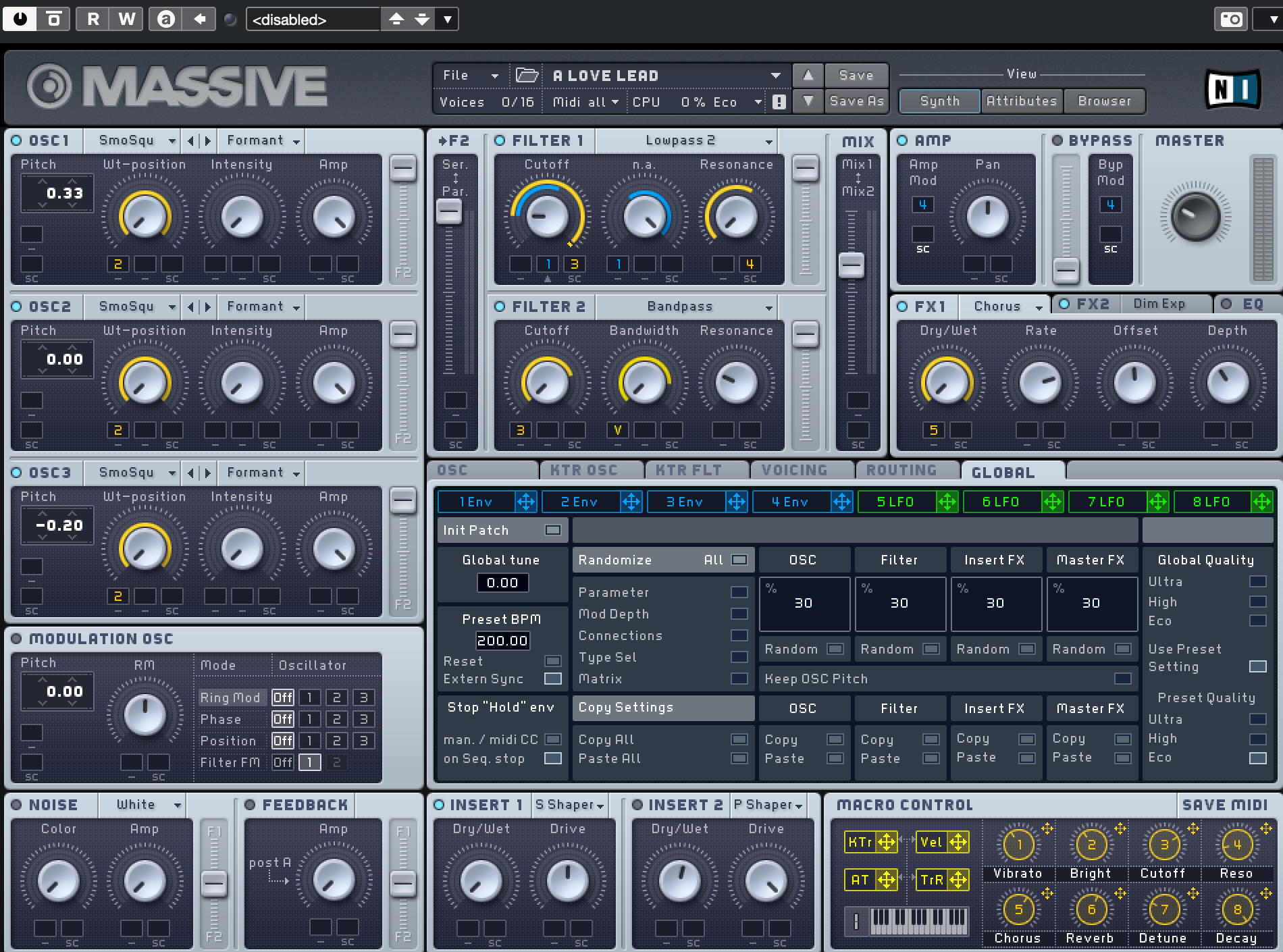Open the Insert 1 S Shaper dropdown
This screenshot has height=952, width=1283.
[x=570, y=805]
